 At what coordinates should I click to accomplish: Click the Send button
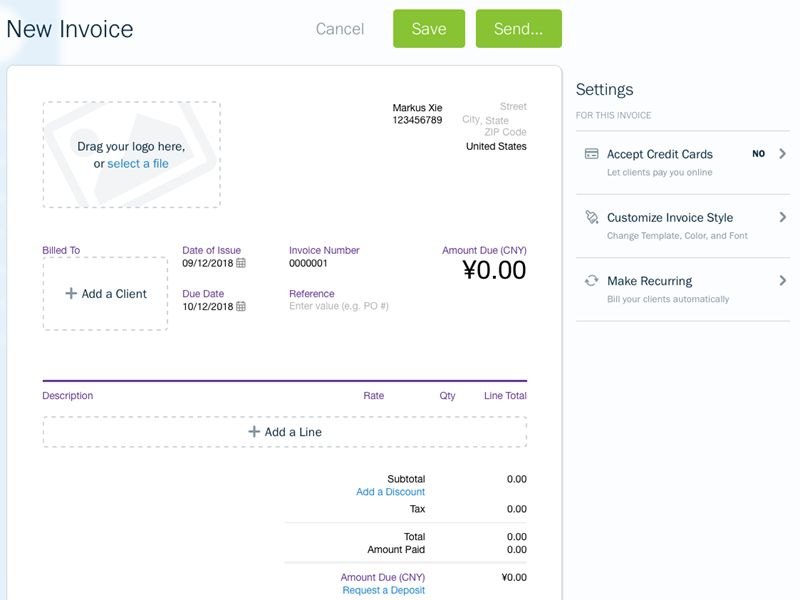pos(519,29)
